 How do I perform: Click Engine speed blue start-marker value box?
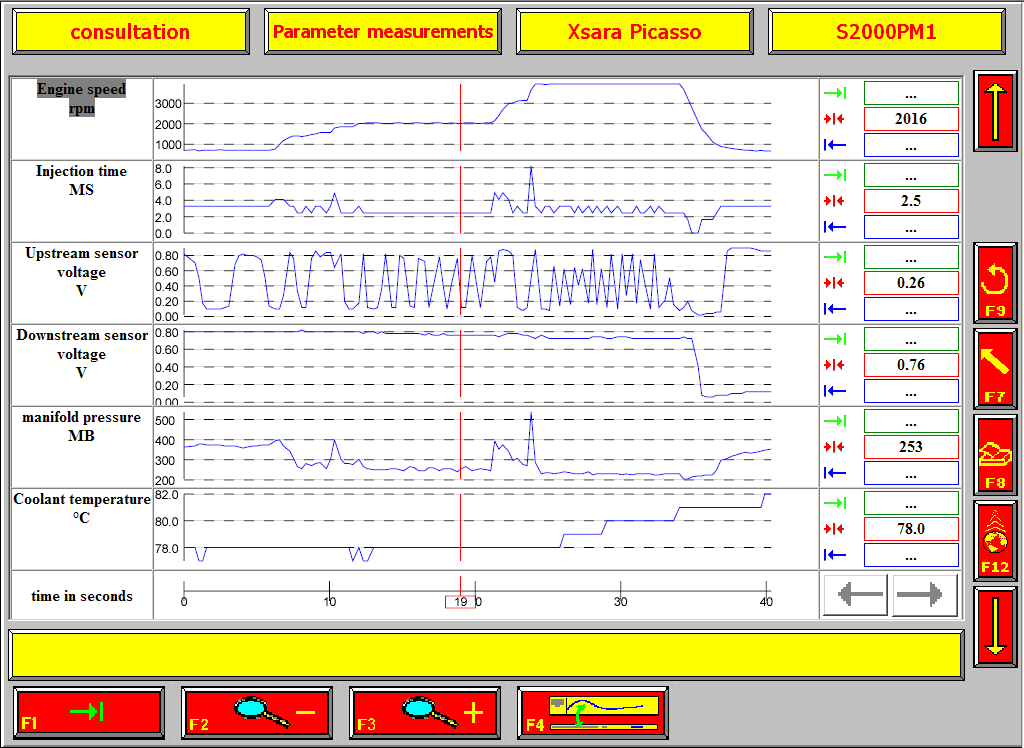pyautogui.click(x=911, y=145)
